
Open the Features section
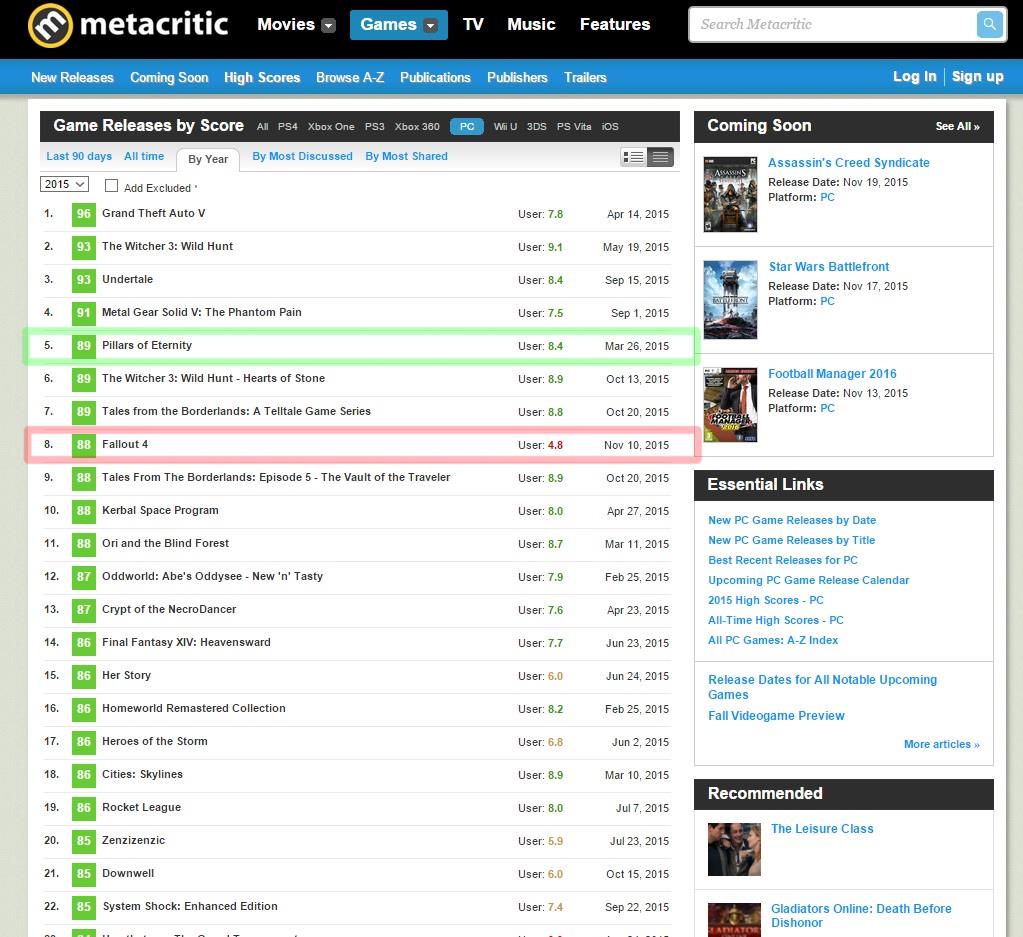615,25
